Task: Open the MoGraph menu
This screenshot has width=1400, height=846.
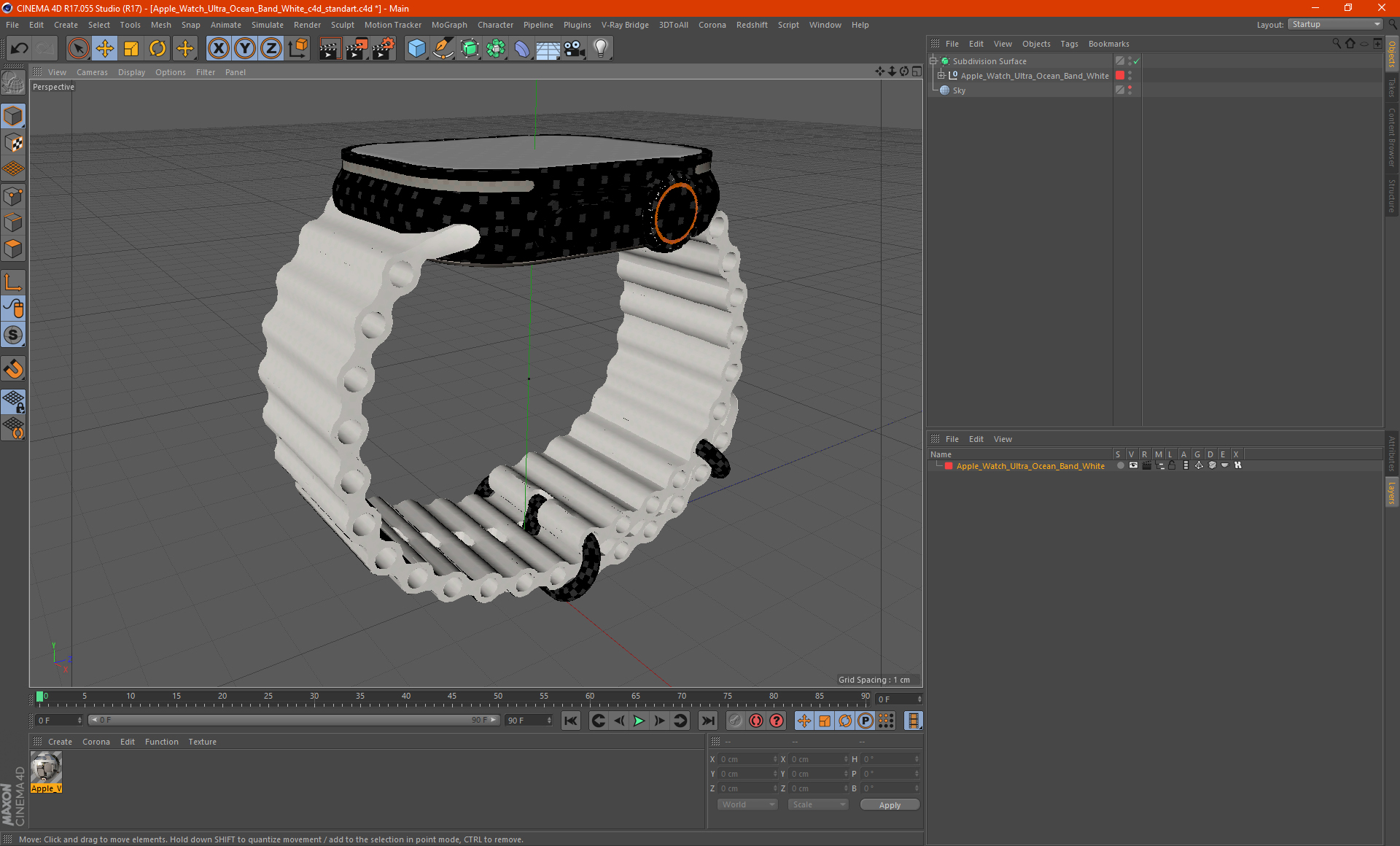Action: pos(448,25)
